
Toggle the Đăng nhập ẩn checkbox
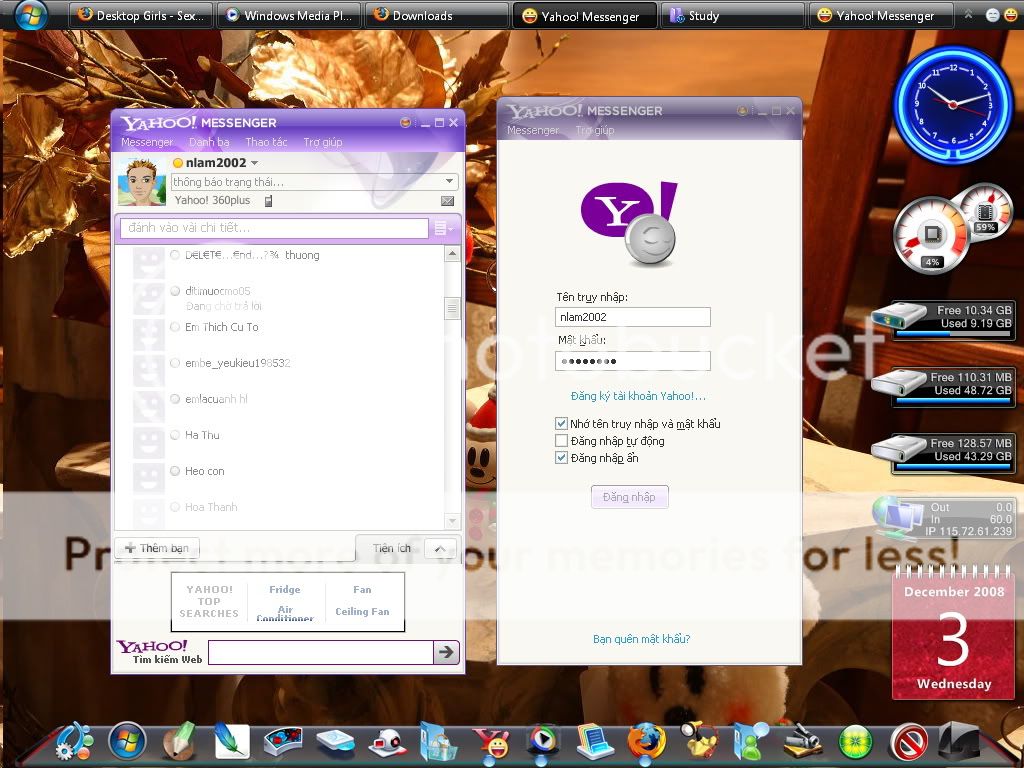tap(561, 458)
